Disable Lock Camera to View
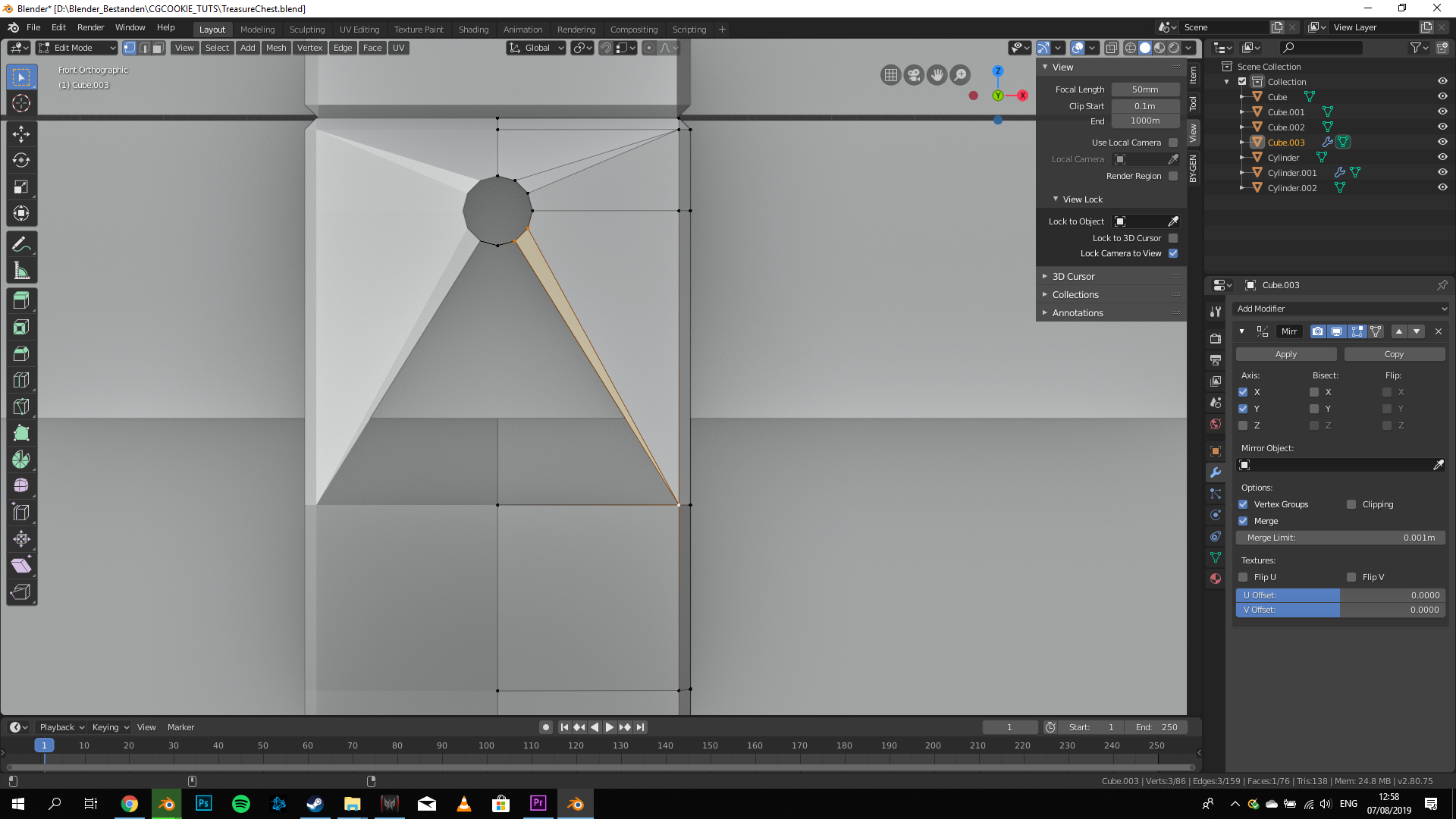Screen dimensions: 1456x819 point(1173,253)
